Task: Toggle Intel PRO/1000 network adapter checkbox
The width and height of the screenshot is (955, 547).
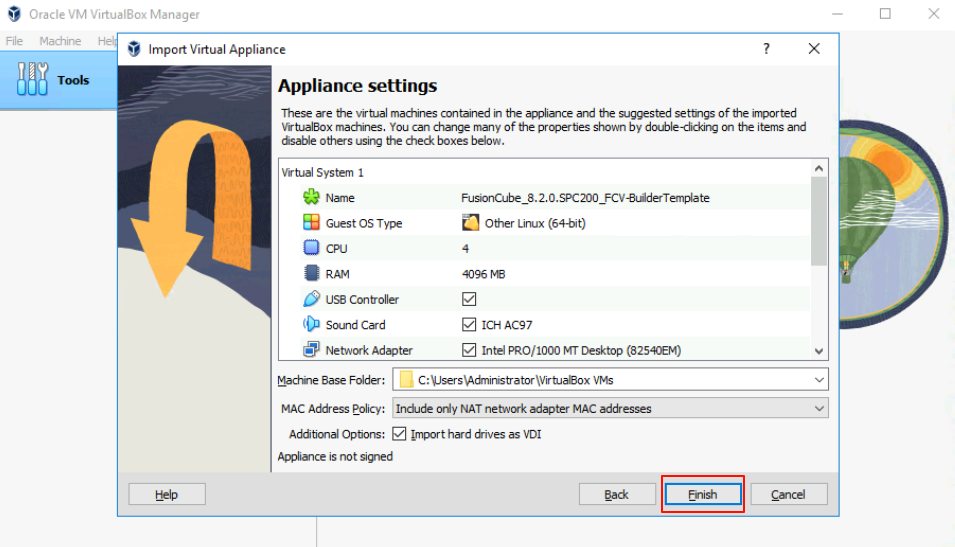Action: point(469,350)
